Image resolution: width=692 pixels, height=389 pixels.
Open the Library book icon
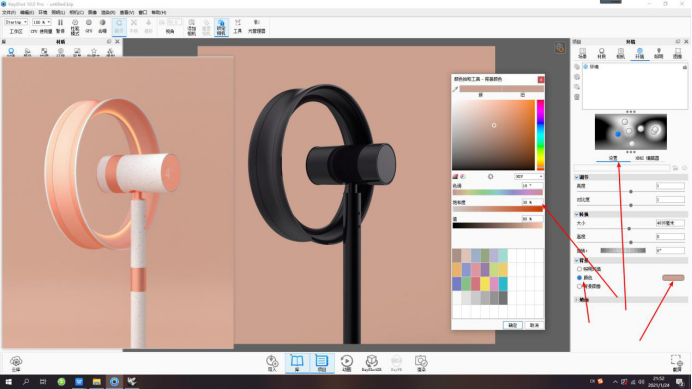297,363
